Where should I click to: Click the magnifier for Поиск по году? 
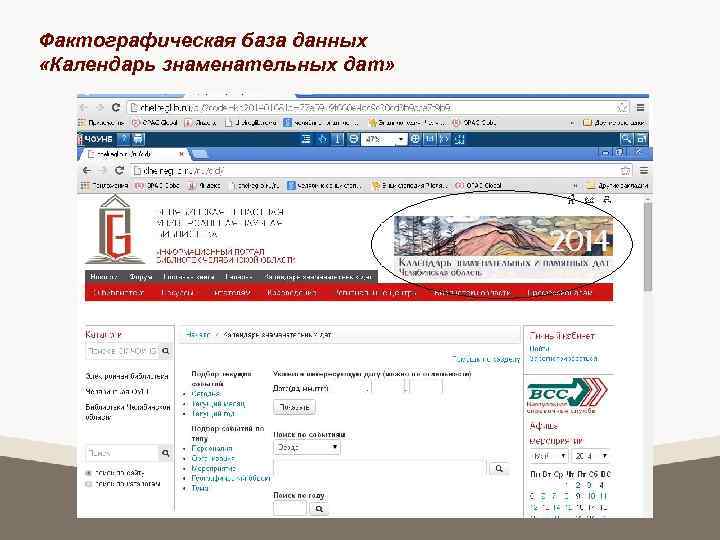tap(319, 509)
